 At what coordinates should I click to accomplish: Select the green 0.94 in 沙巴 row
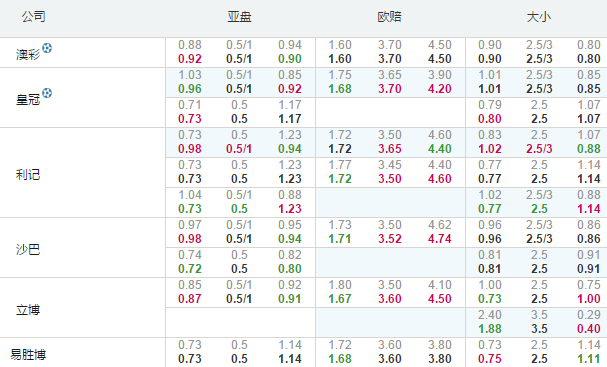290,239
